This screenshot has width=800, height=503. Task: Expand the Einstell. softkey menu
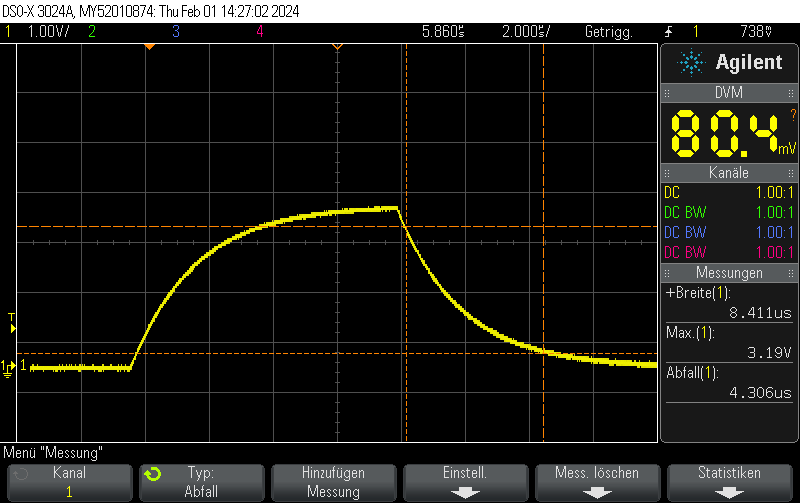click(x=465, y=482)
